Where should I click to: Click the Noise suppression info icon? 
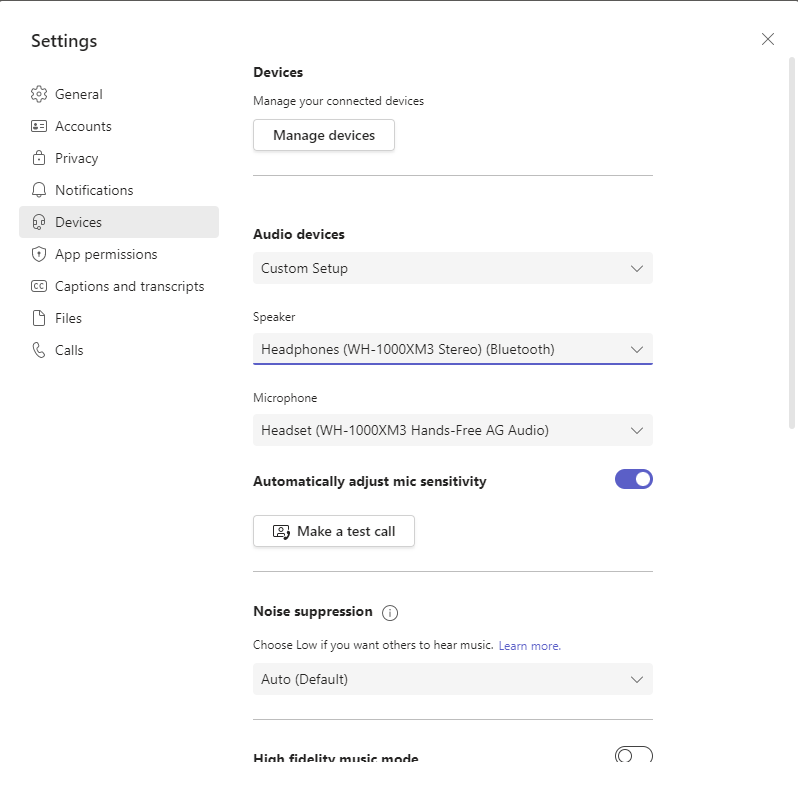click(x=390, y=612)
